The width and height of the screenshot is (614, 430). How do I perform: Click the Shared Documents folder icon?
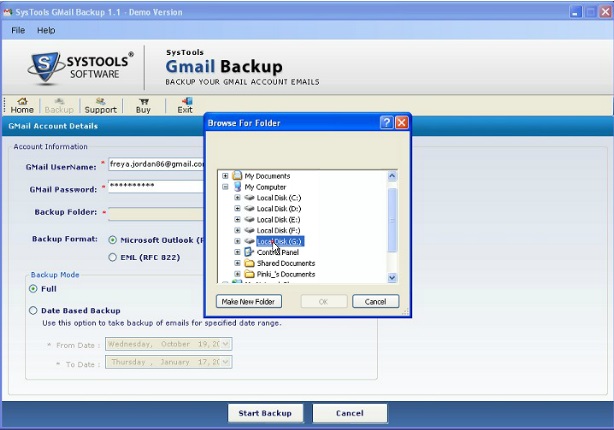[249, 263]
